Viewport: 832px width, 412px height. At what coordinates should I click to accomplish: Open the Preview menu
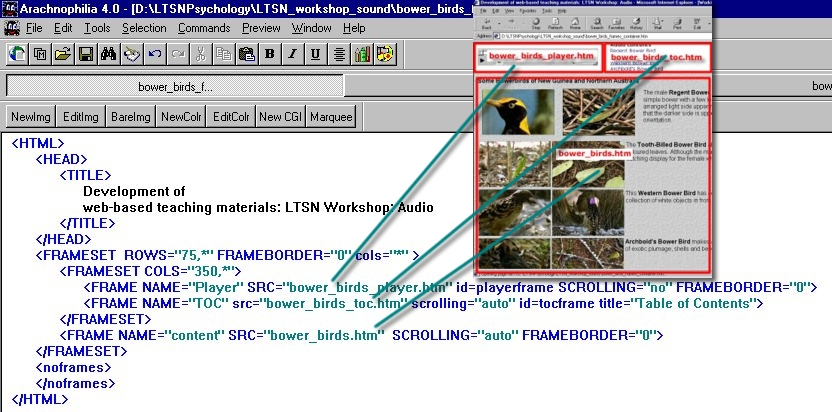tap(261, 27)
